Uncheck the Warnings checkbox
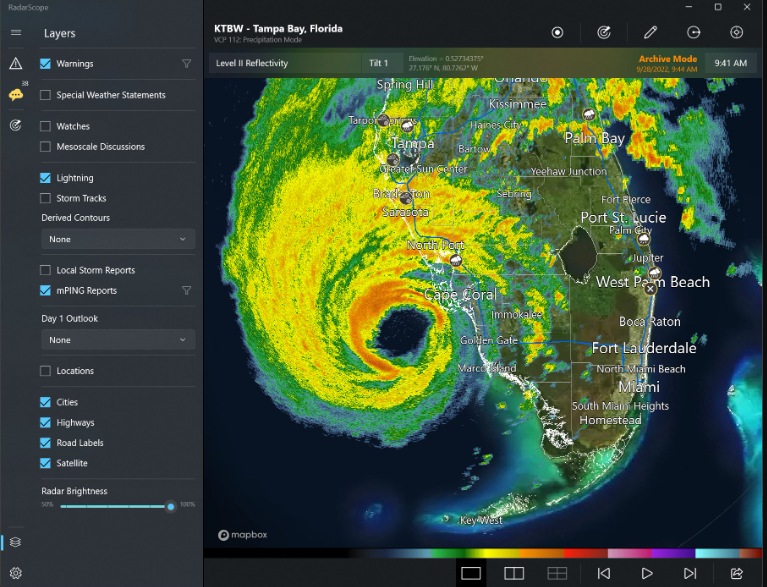The height and width of the screenshot is (587, 767). tap(45, 64)
